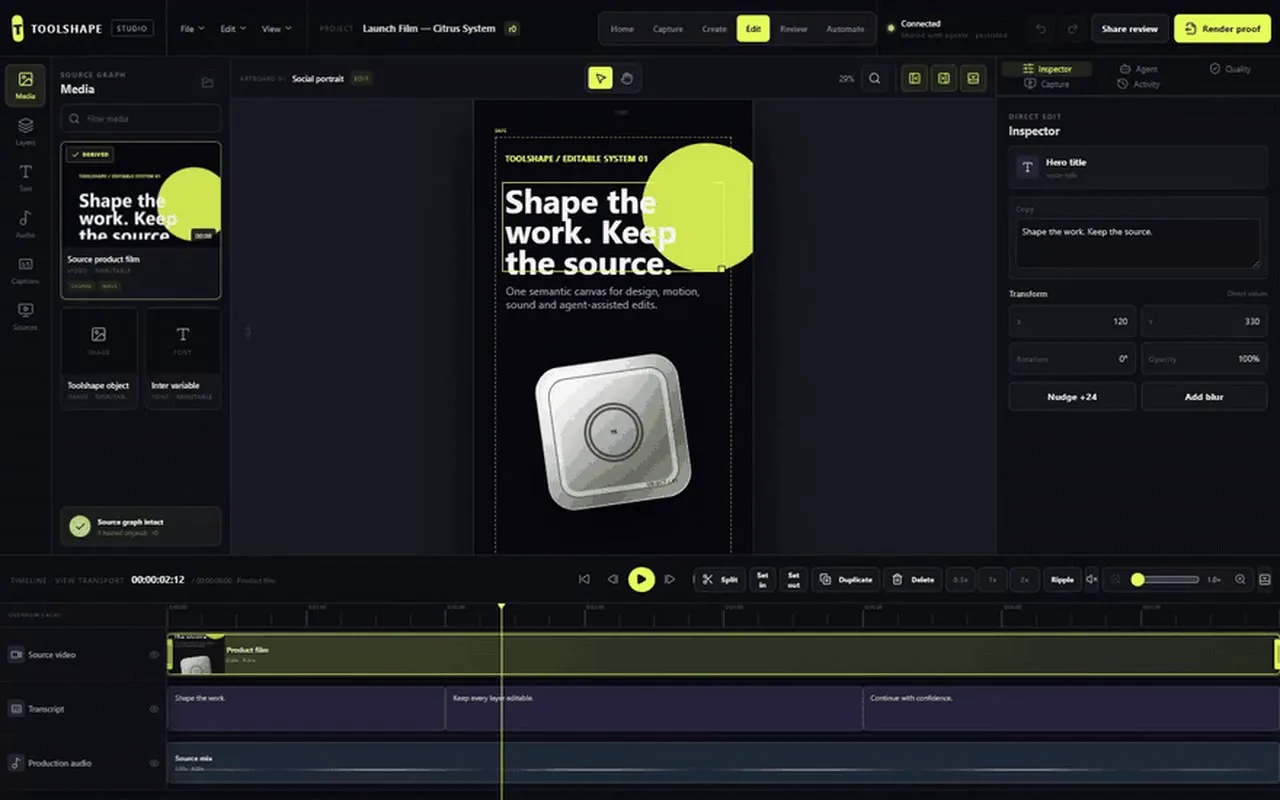Open the Captions panel in the sidebar
Viewport: 1280px width, 800px height.
pos(25,269)
